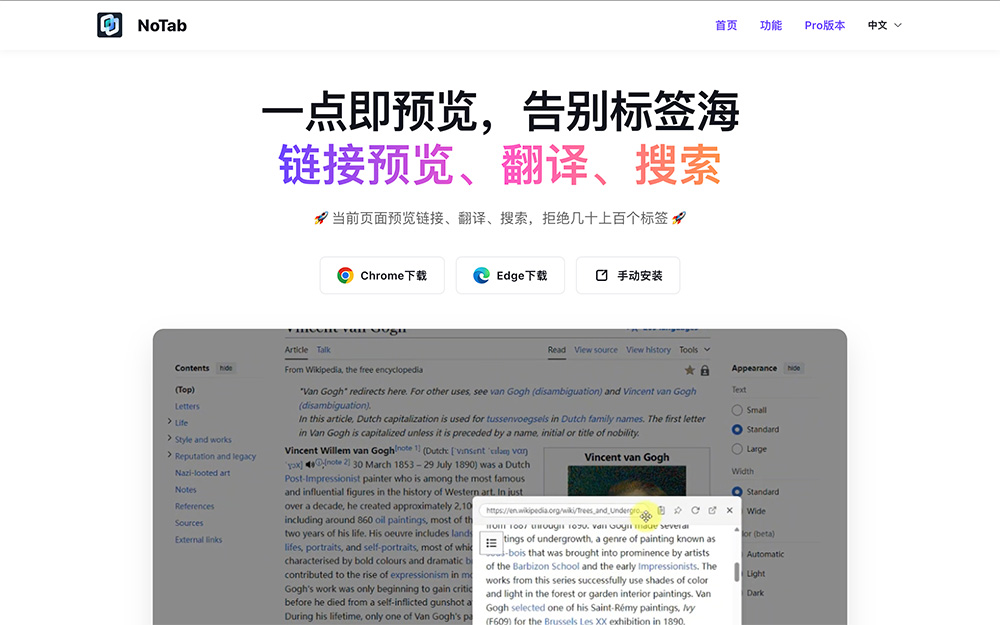This screenshot has width=1000, height=625.
Task: Open the tussenvoegsels link
Action: tap(517, 419)
